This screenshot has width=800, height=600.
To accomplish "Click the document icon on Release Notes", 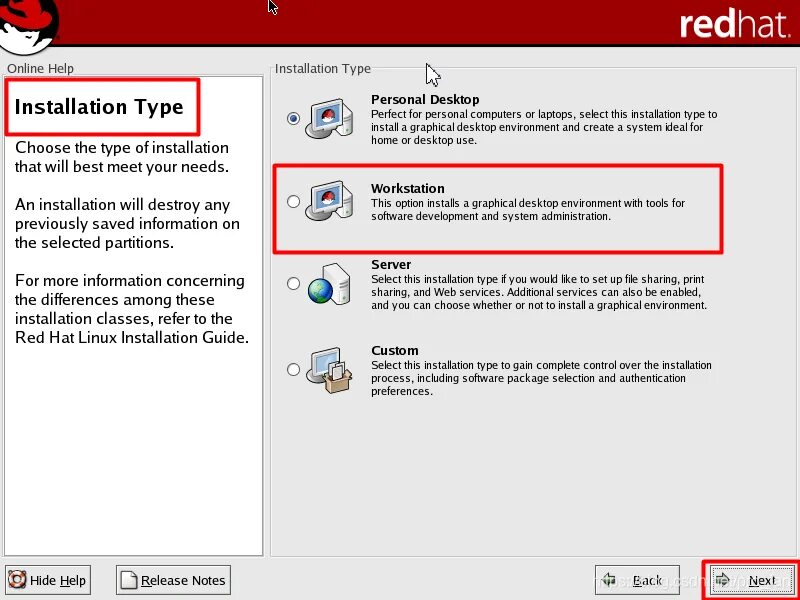I will [129, 580].
